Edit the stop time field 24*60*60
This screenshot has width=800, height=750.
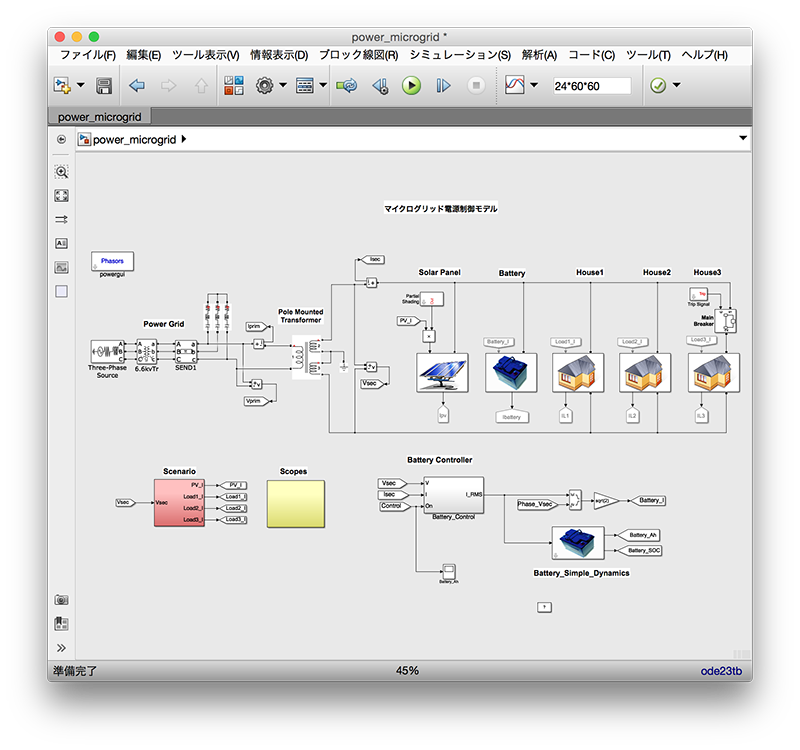click(x=592, y=86)
